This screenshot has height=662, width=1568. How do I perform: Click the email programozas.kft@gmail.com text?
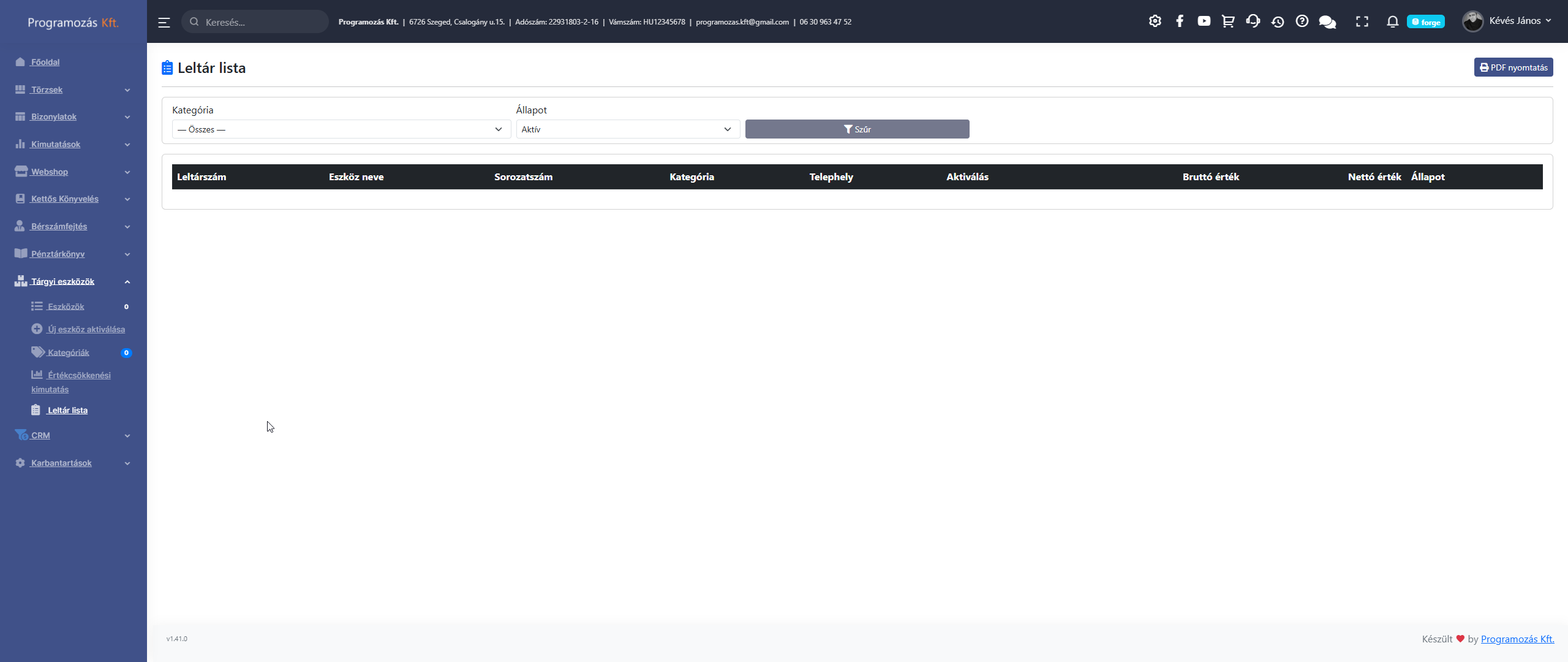[742, 22]
